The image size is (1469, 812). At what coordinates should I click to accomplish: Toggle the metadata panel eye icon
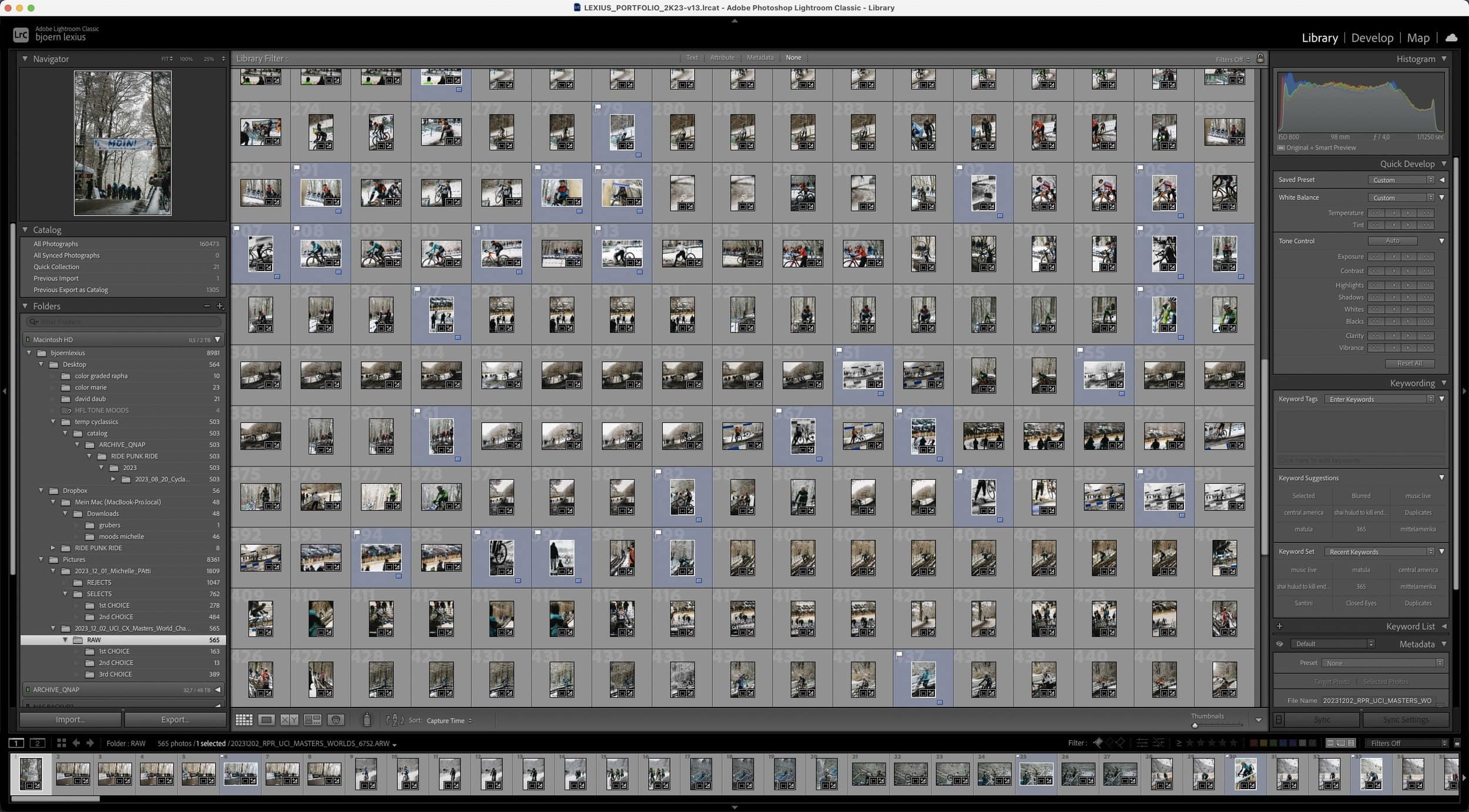tap(1279, 644)
